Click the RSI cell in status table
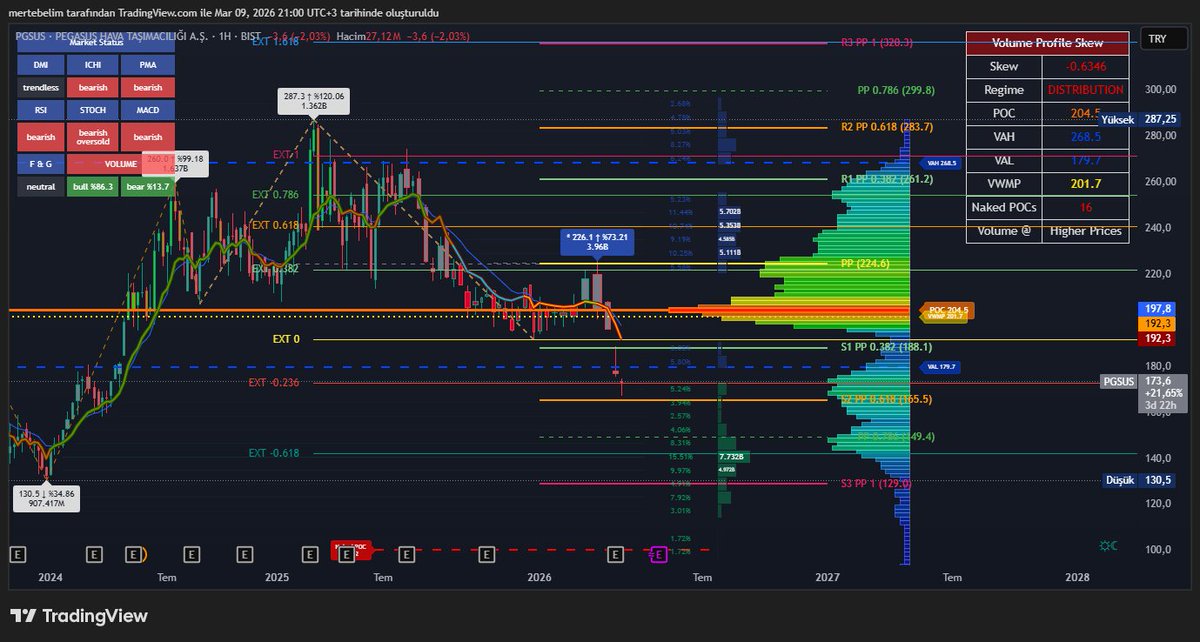 point(41,109)
